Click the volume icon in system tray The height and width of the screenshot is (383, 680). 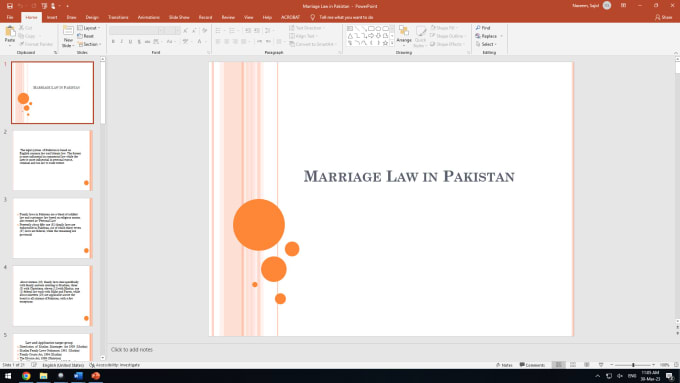(620, 376)
